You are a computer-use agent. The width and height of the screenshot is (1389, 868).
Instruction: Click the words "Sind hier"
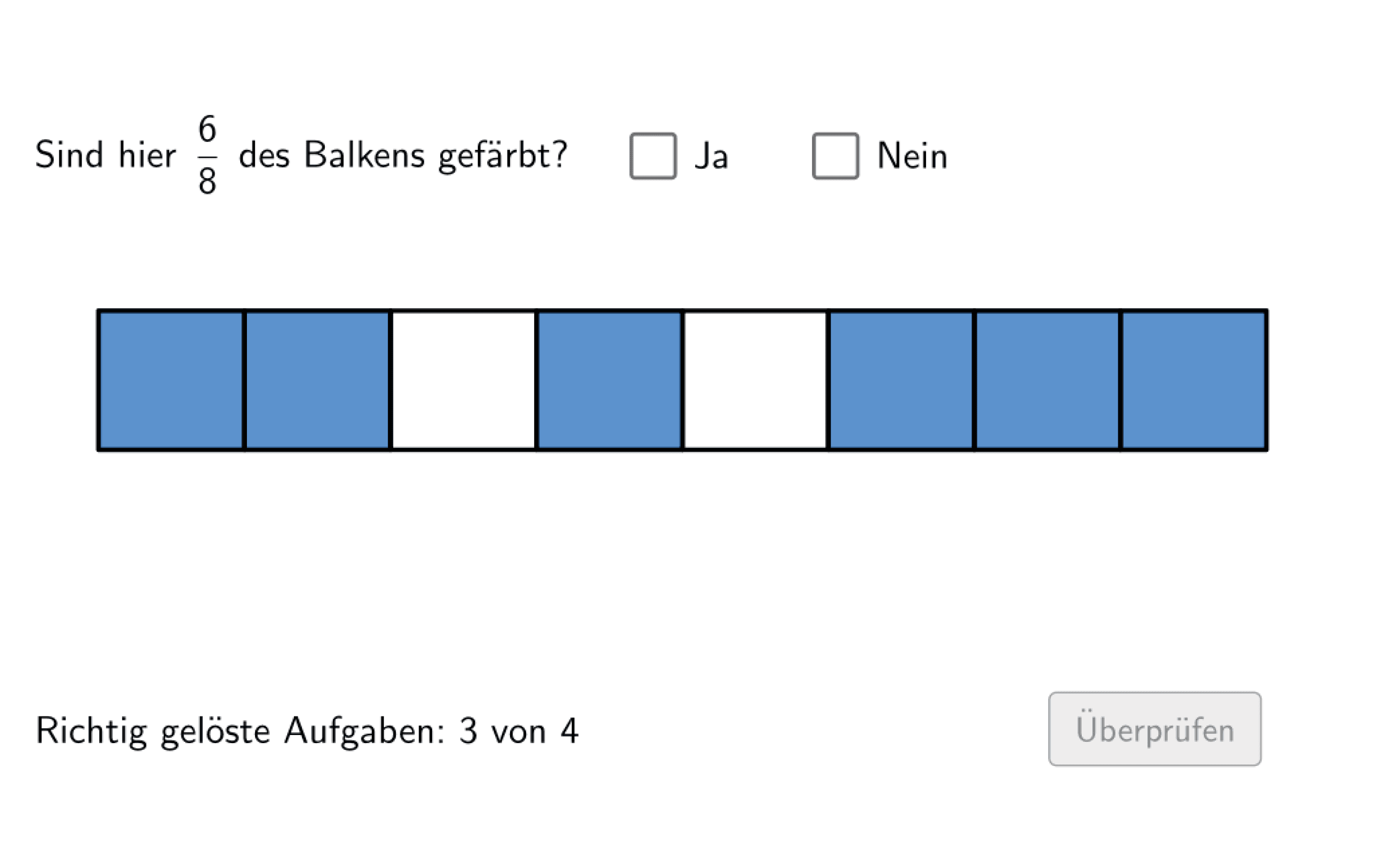tap(105, 155)
